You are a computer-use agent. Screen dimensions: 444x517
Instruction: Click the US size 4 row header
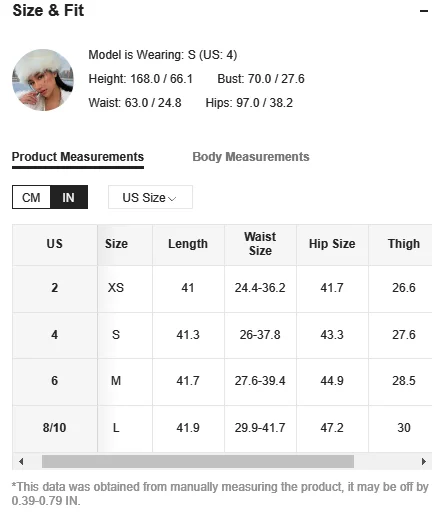[55, 335]
